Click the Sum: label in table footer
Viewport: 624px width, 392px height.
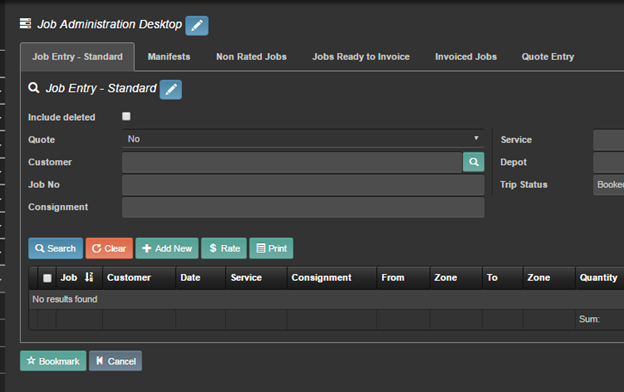click(x=589, y=319)
